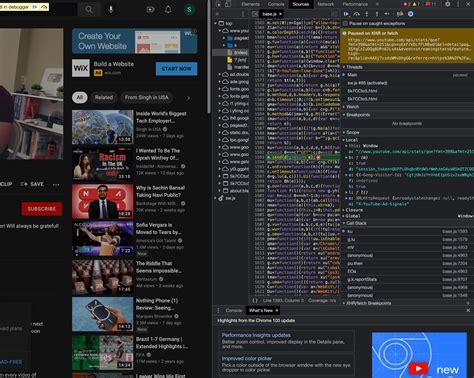Select the All filter chip
Screen dimensions: 474x378
80,97
